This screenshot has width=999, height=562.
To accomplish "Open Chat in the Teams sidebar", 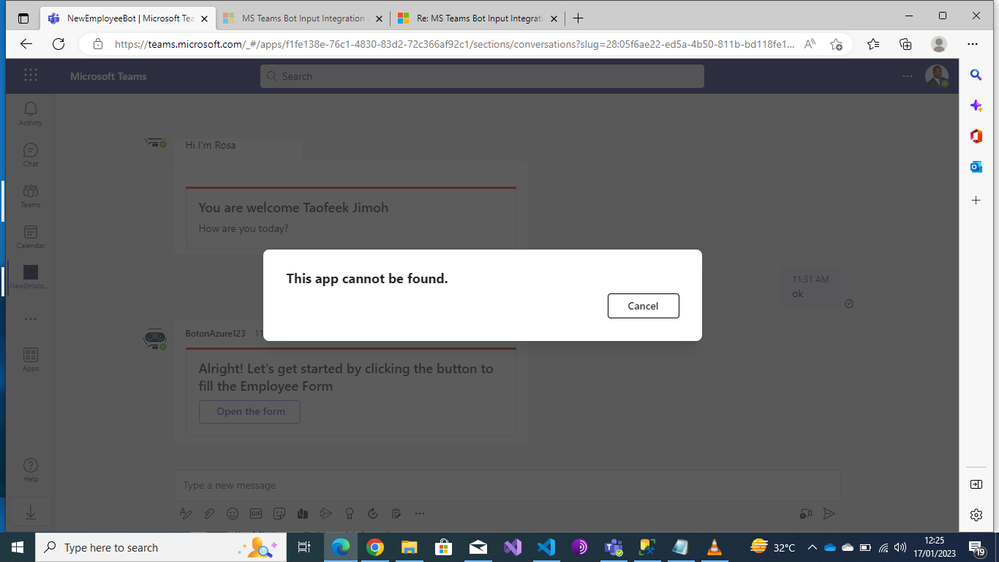I will click(30, 155).
